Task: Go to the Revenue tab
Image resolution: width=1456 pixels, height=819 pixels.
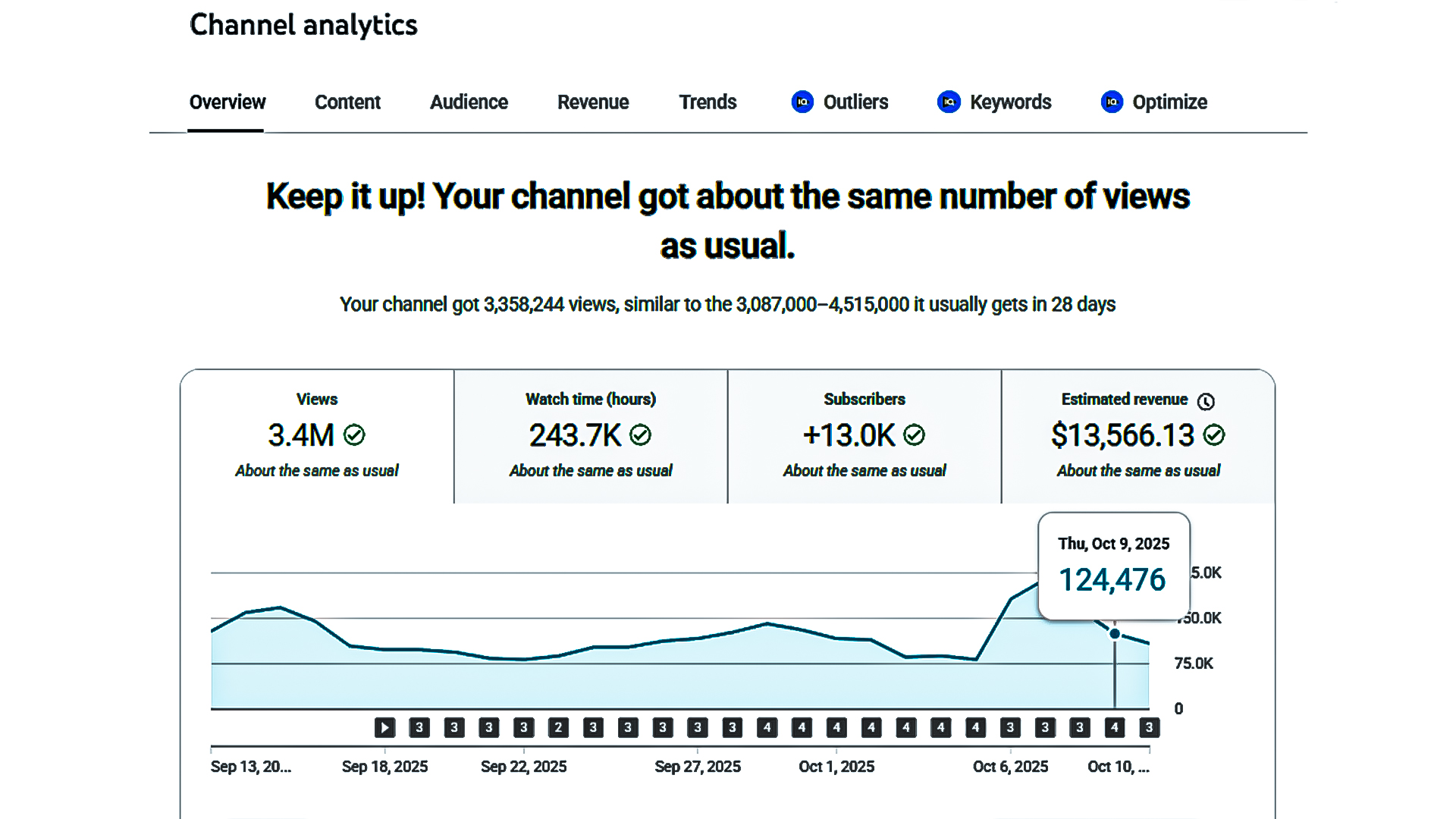Action: [593, 102]
